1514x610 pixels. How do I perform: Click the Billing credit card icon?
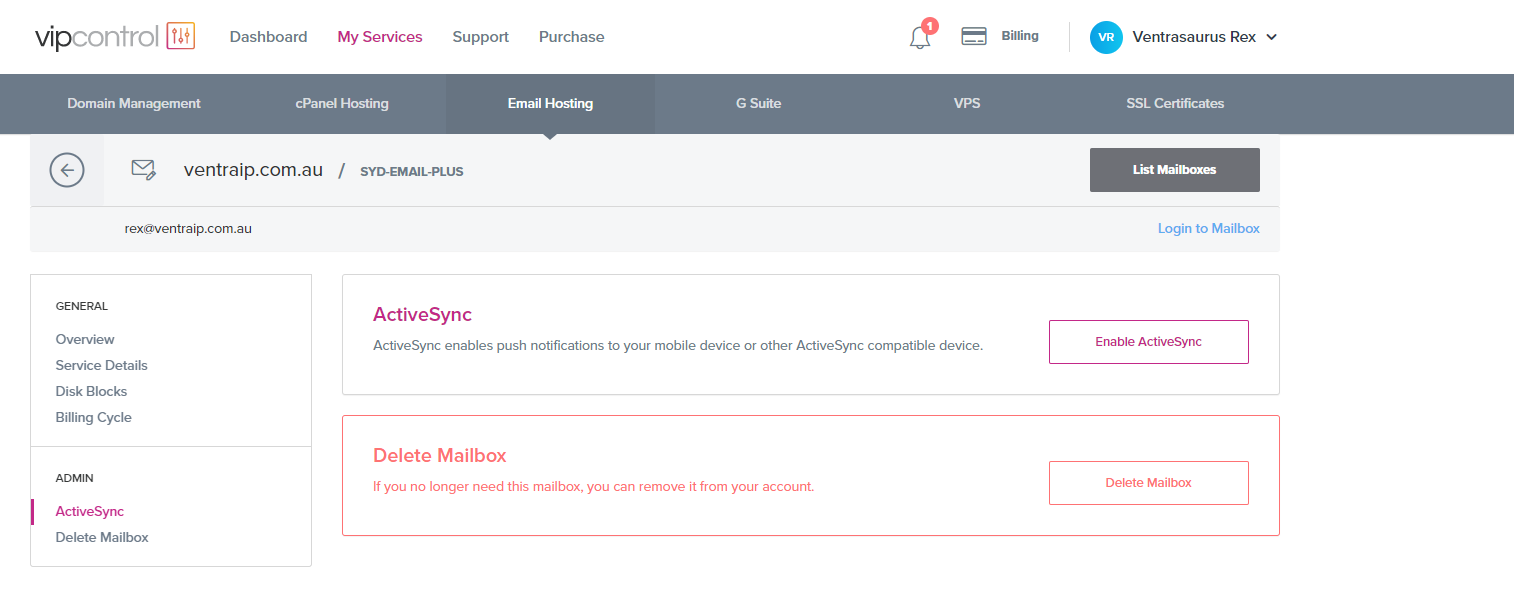(x=974, y=36)
